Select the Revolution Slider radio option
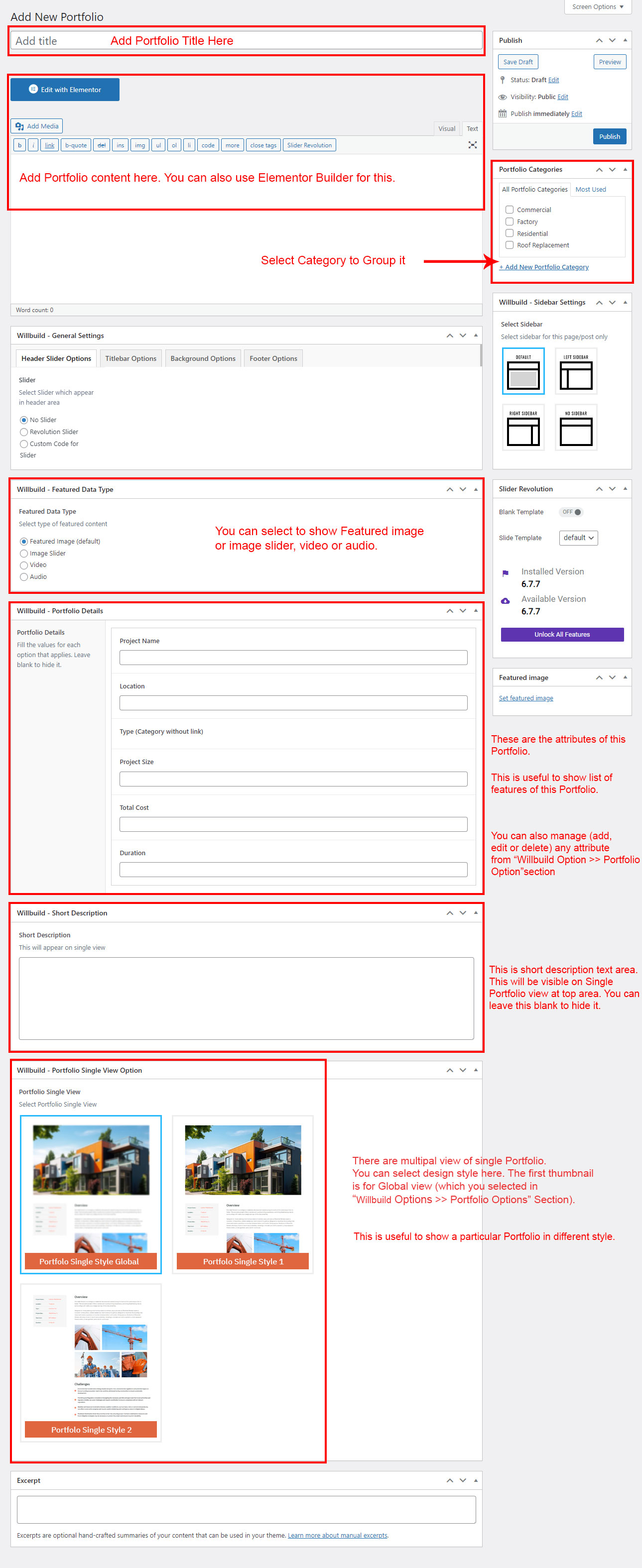 click(x=24, y=432)
